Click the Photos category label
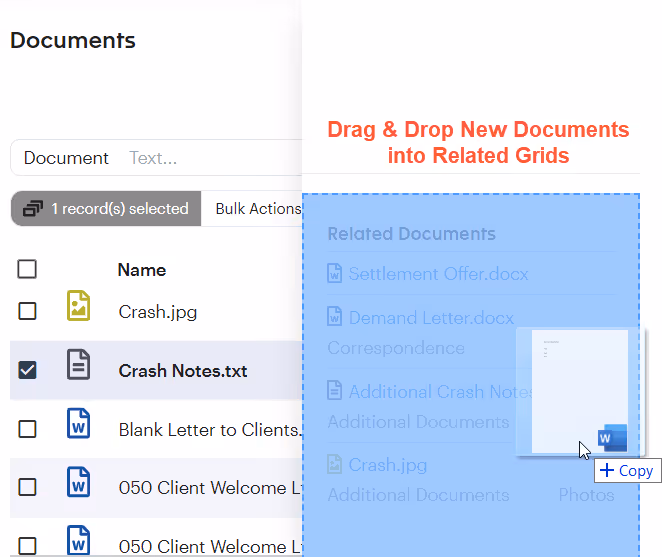This screenshot has width=662, height=557. pos(586,495)
